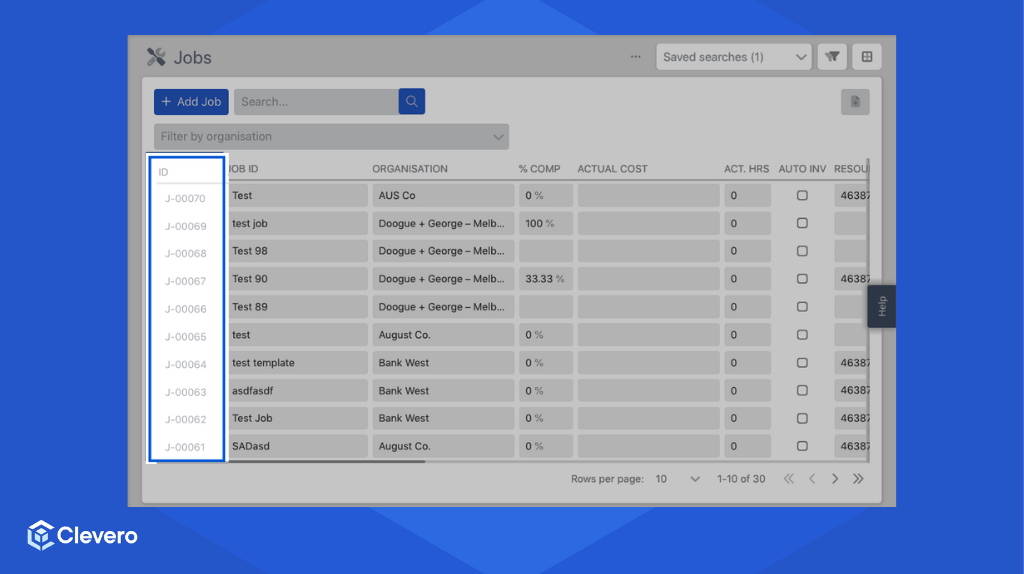The image size is (1024, 574).
Task: Toggle Auto Inv checkbox for Test row
Action: coord(802,195)
